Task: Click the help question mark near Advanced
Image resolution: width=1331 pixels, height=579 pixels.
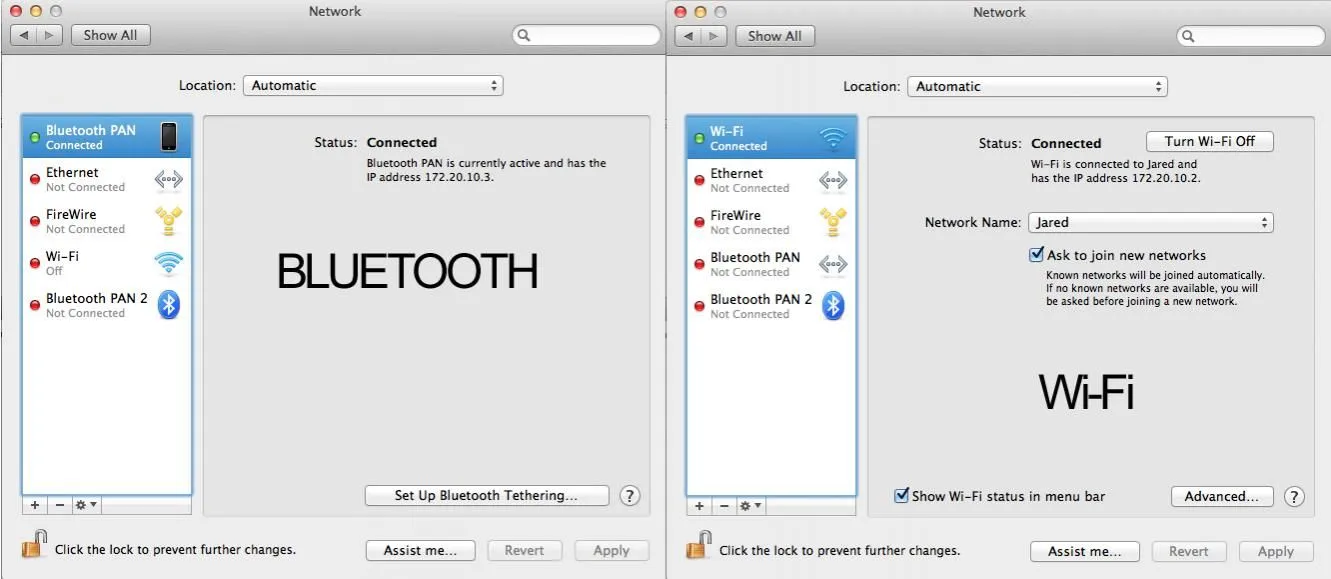Action: coord(1294,497)
